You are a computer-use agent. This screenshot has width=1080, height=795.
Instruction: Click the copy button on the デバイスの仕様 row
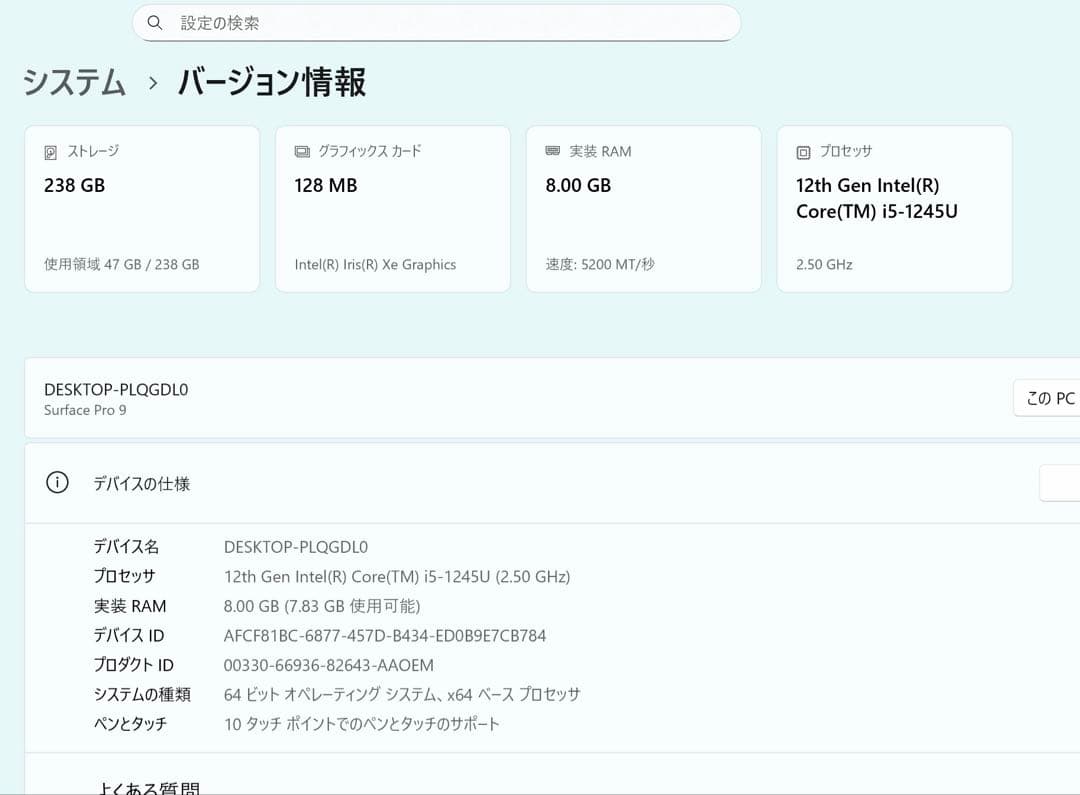point(1062,483)
